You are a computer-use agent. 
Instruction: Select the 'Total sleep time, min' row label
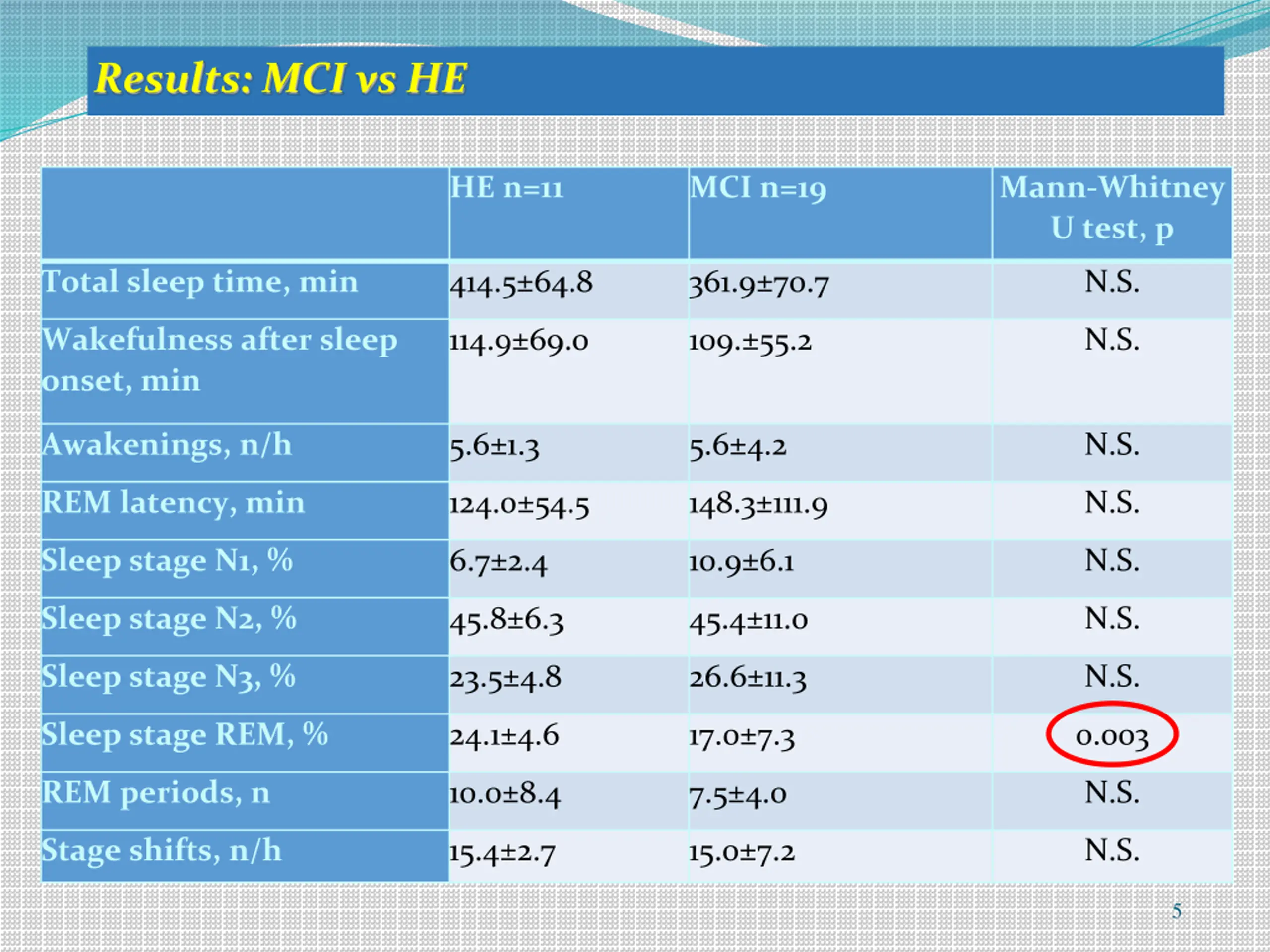tap(200, 282)
